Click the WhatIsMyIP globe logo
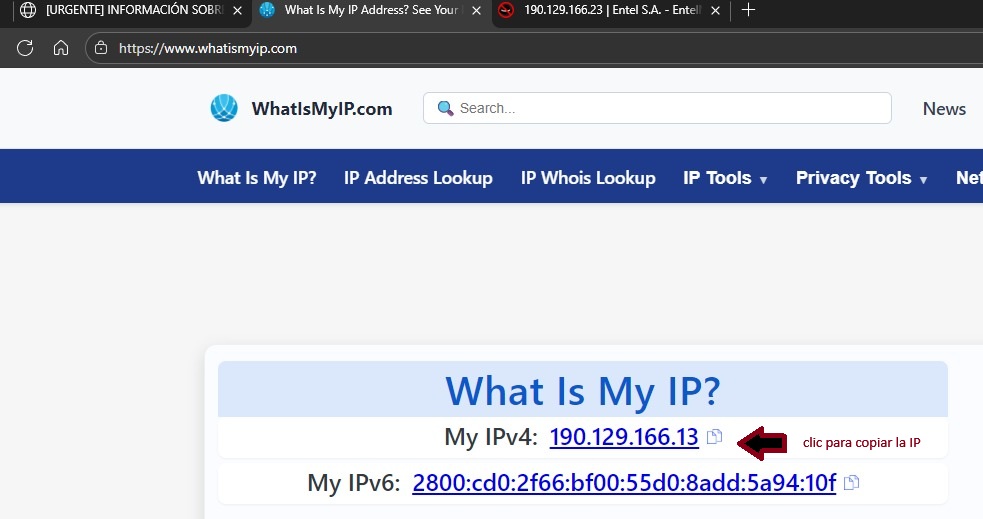 224,108
